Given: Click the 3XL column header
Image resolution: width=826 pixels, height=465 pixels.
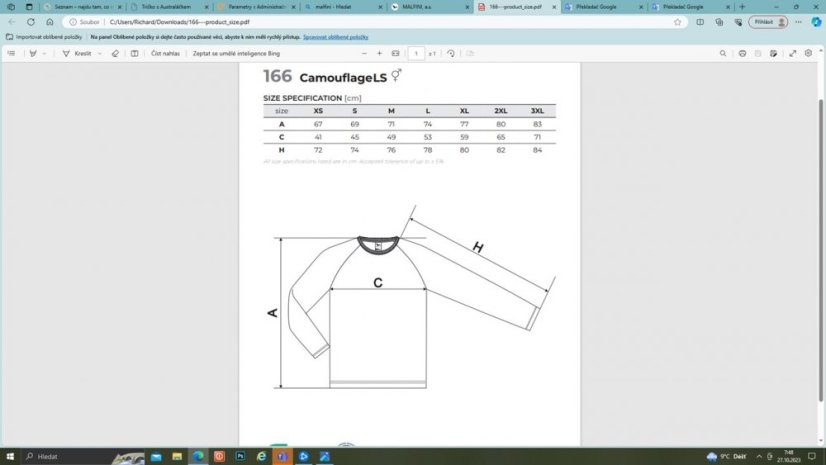Looking at the screenshot, I should click(537, 111).
